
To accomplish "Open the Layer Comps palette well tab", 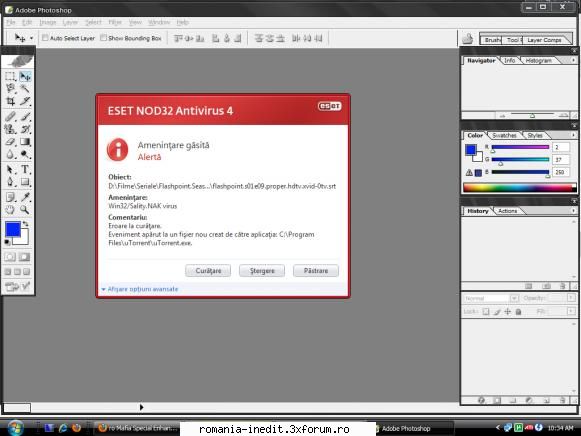I will pos(544,40).
